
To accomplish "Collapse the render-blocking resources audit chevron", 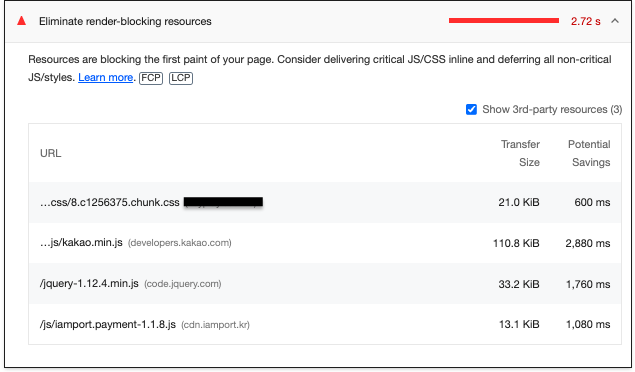I will pos(615,21).
